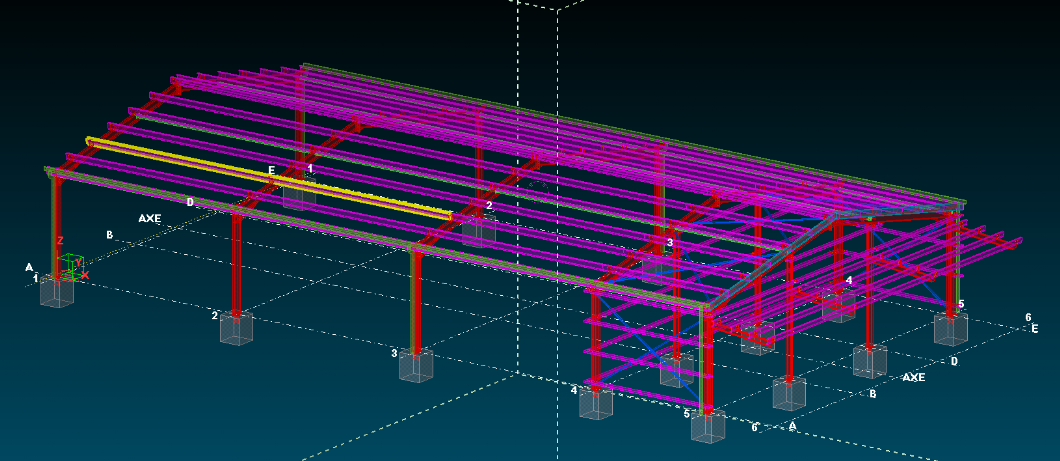Select the footing at front grid 2

(236, 327)
